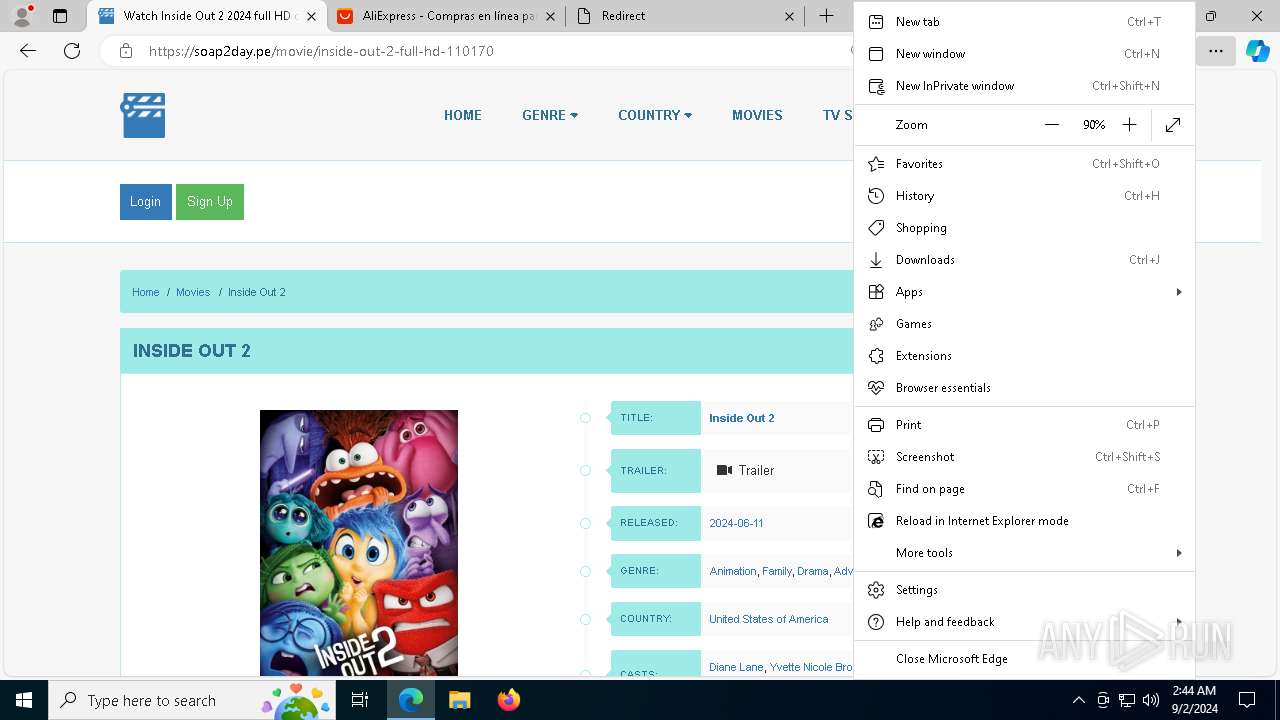The image size is (1280, 720).
Task: Increase zoom with the plus button
Action: tap(1129, 125)
